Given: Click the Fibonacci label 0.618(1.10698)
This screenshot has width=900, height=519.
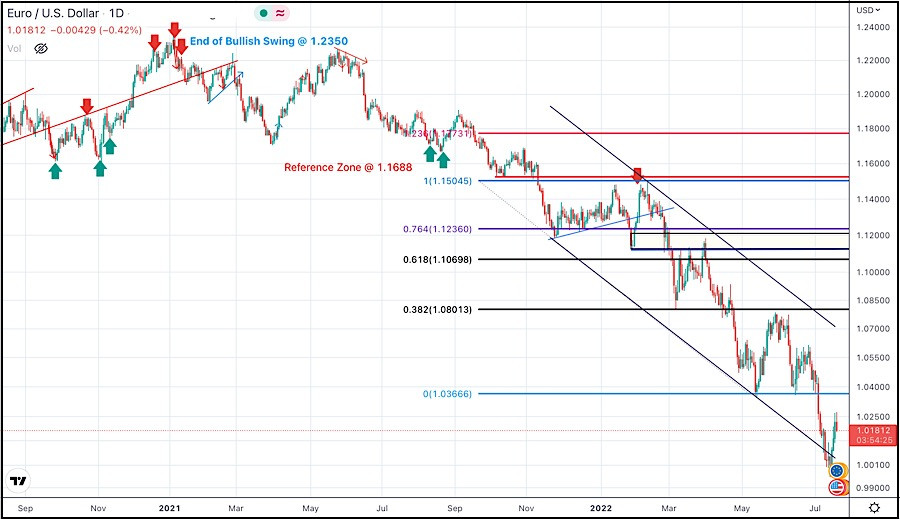Looking at the screenshot, I should (437, 260).
